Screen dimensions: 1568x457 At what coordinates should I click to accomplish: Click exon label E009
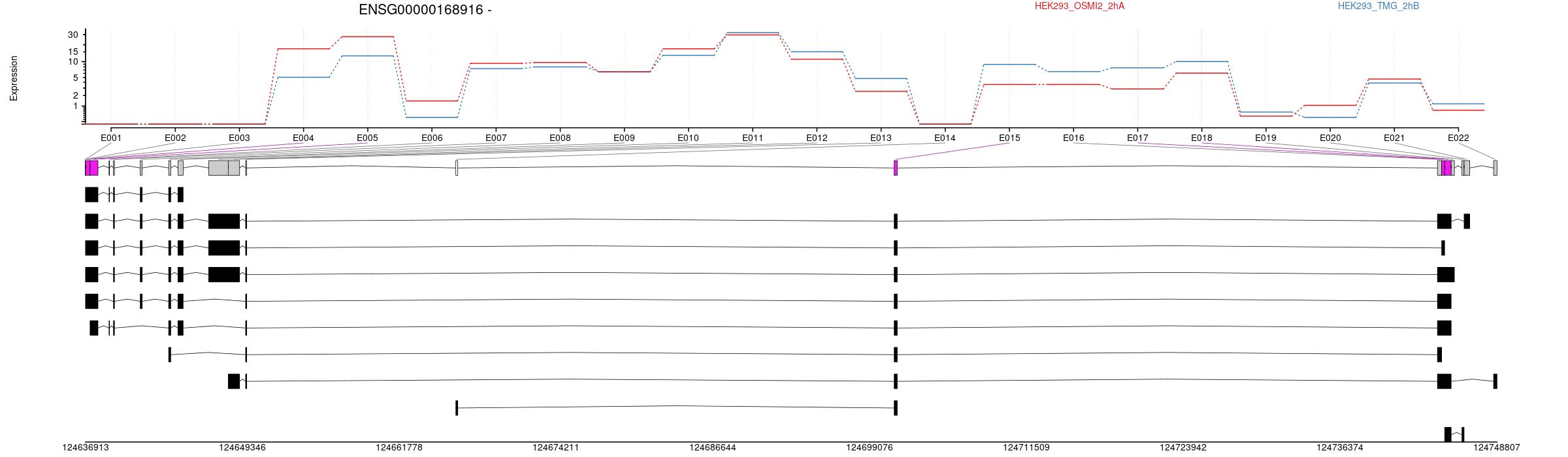click(x=624, y=138)
